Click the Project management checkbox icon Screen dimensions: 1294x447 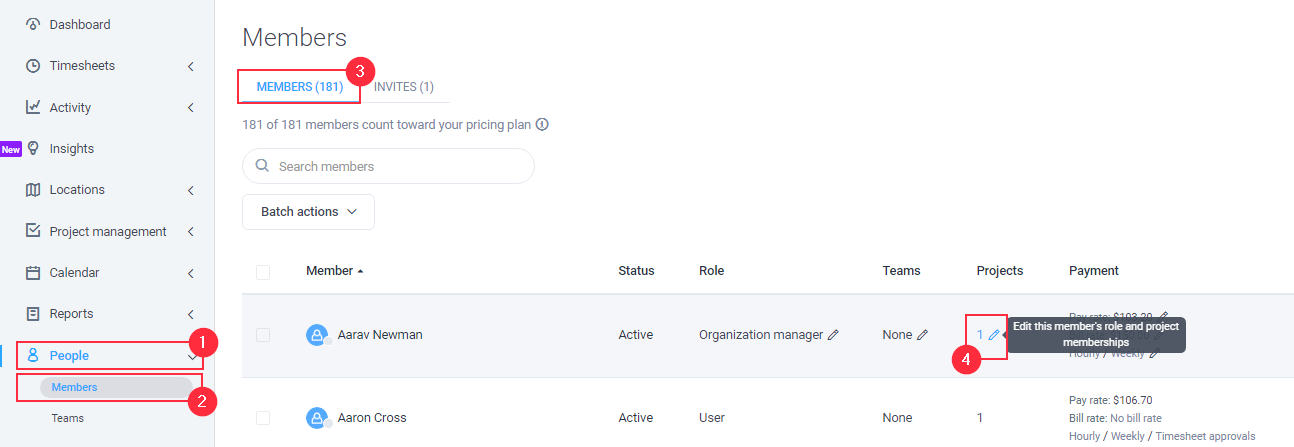coord(33,231)
